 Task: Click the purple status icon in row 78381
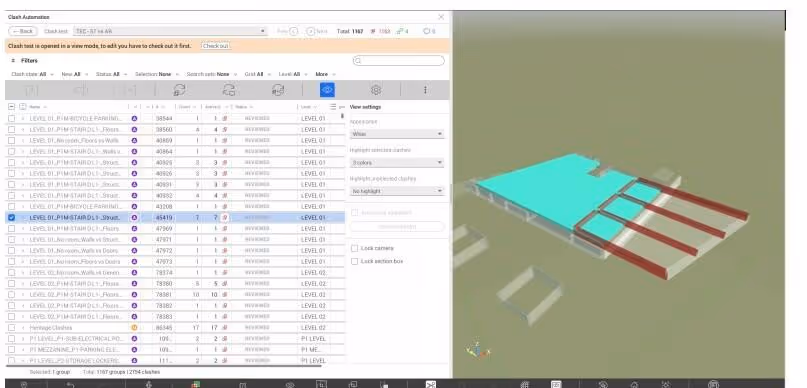(x=134, y=295)
